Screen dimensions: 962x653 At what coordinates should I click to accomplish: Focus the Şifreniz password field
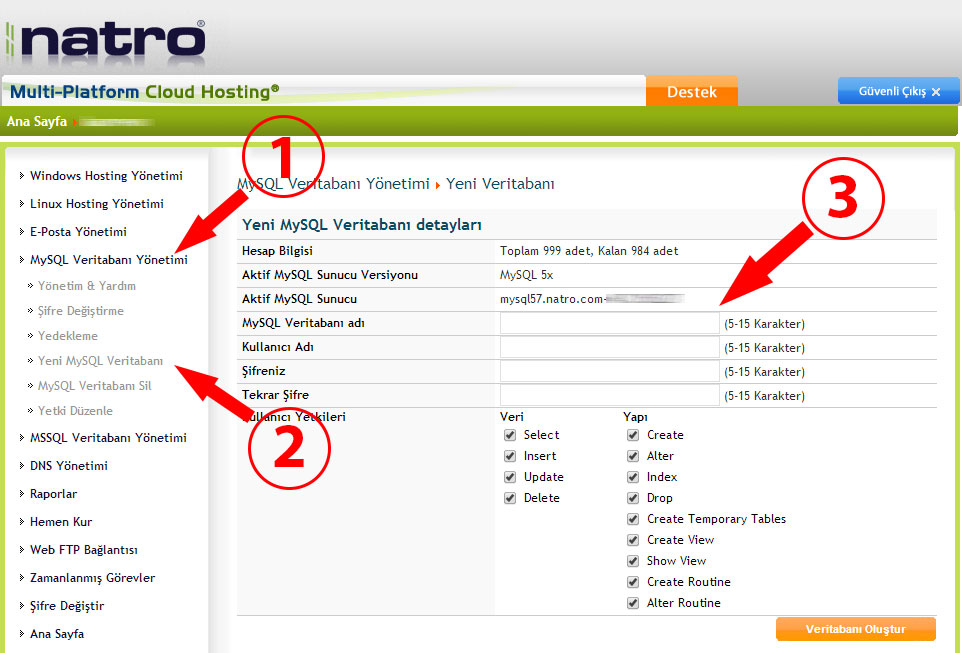(609, 371)
